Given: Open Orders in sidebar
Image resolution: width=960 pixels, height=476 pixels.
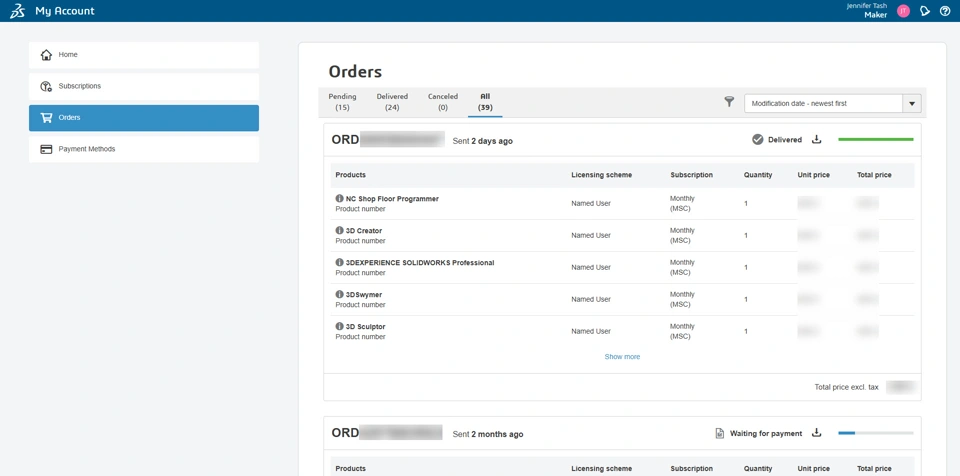Looking at the screenshot, I should coord(144,118).
